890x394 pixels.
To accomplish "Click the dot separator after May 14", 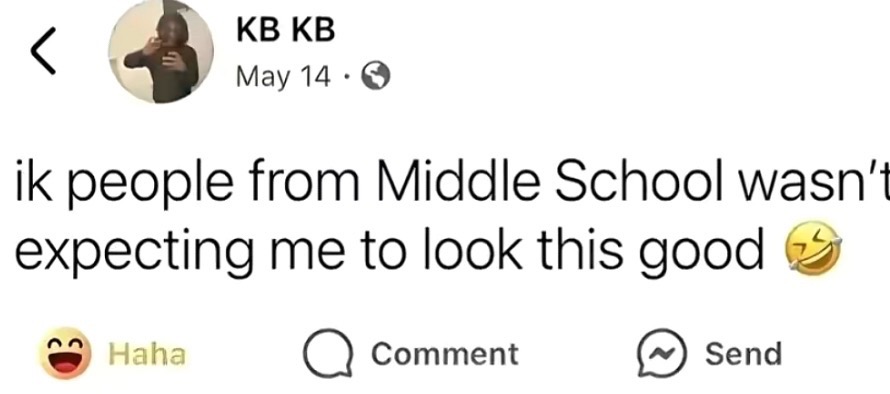I will coord(347,77).
